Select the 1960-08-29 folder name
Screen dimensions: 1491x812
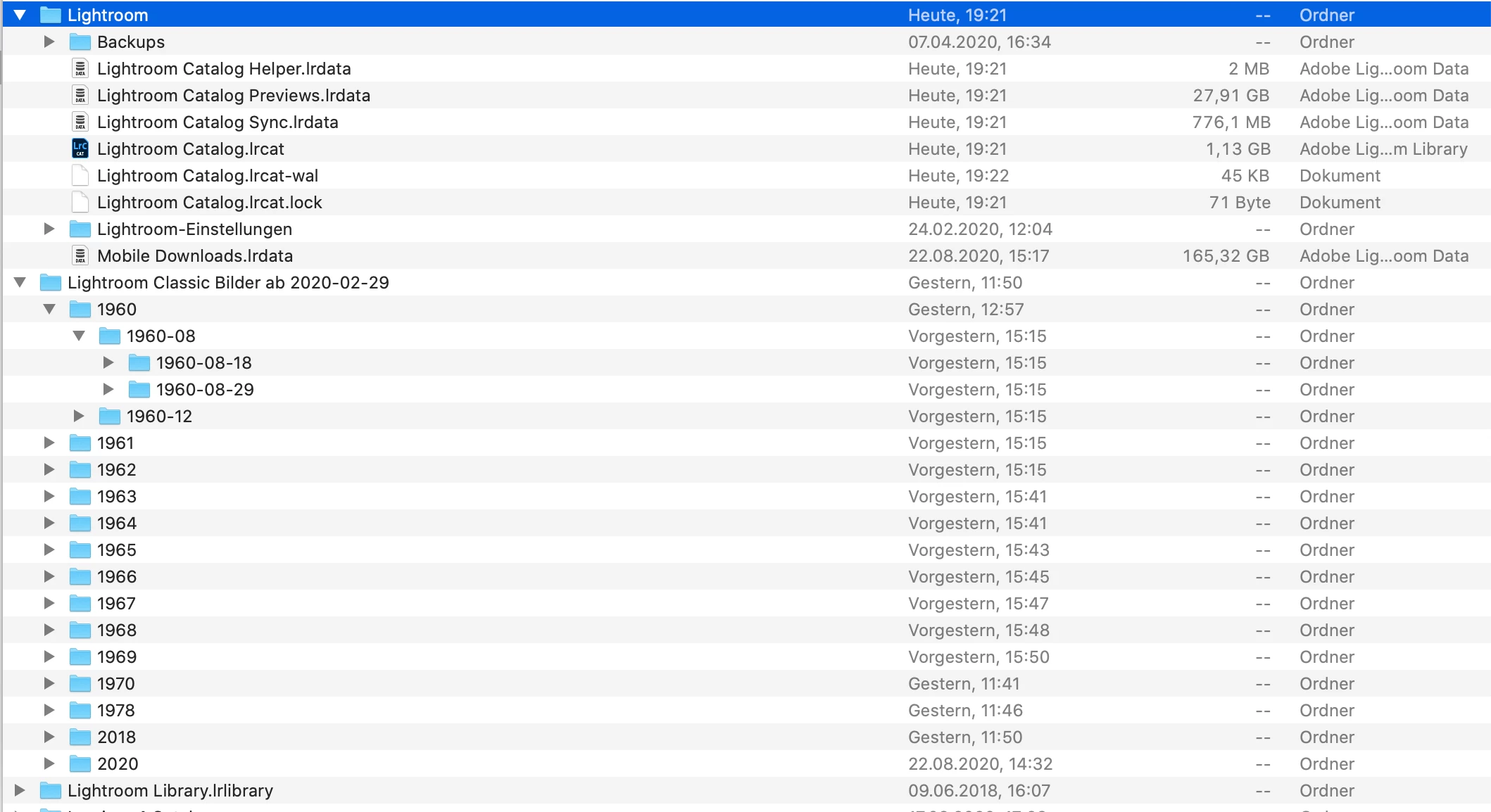[x=205, y=390]
